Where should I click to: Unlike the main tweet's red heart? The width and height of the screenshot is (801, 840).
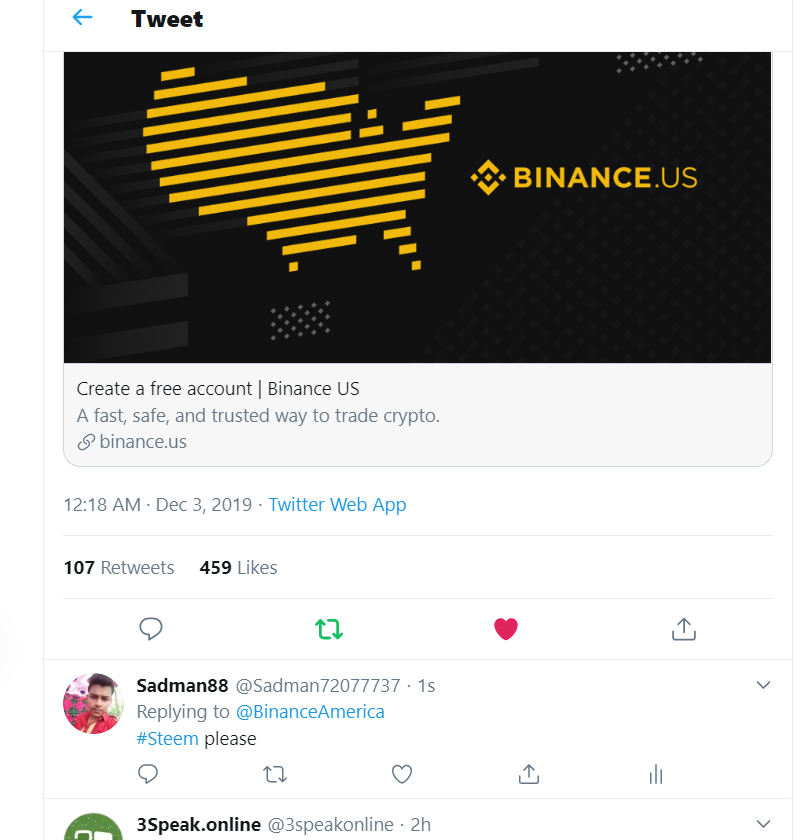[506, 629]
